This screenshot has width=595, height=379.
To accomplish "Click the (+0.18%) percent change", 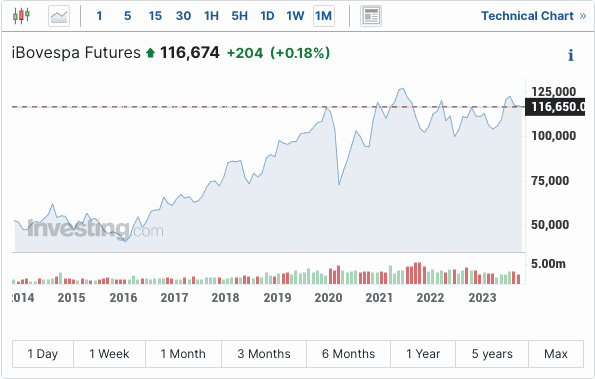I will [x=300, y=53].
